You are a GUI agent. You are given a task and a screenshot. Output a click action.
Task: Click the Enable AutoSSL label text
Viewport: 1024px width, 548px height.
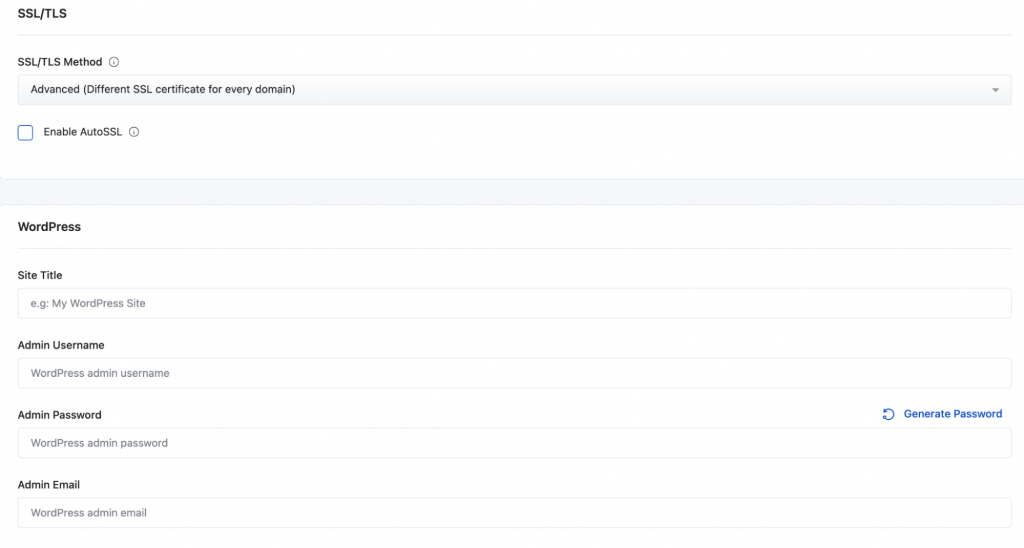coord(83,132)
